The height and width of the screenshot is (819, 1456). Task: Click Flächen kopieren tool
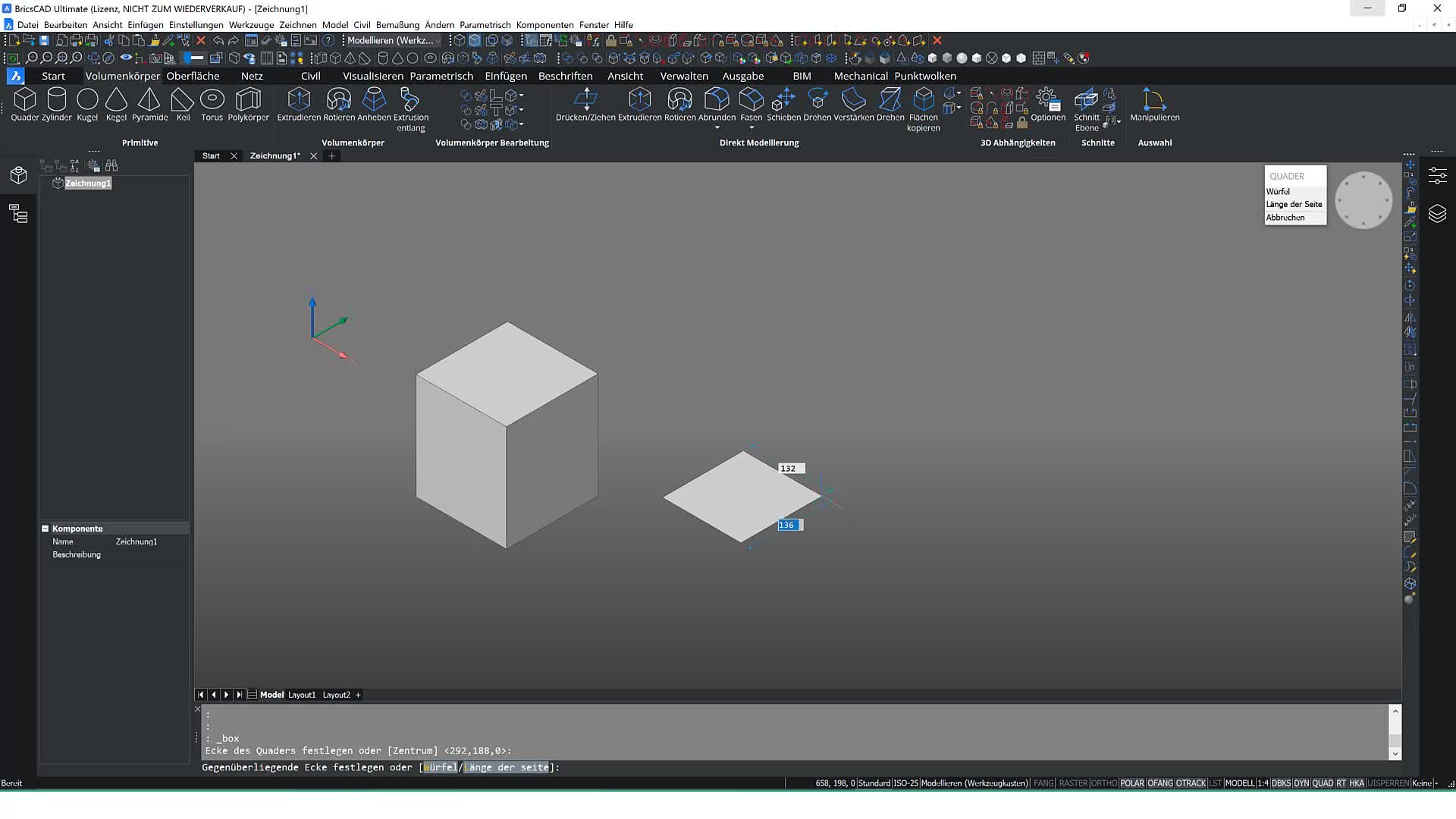point(923,110)
